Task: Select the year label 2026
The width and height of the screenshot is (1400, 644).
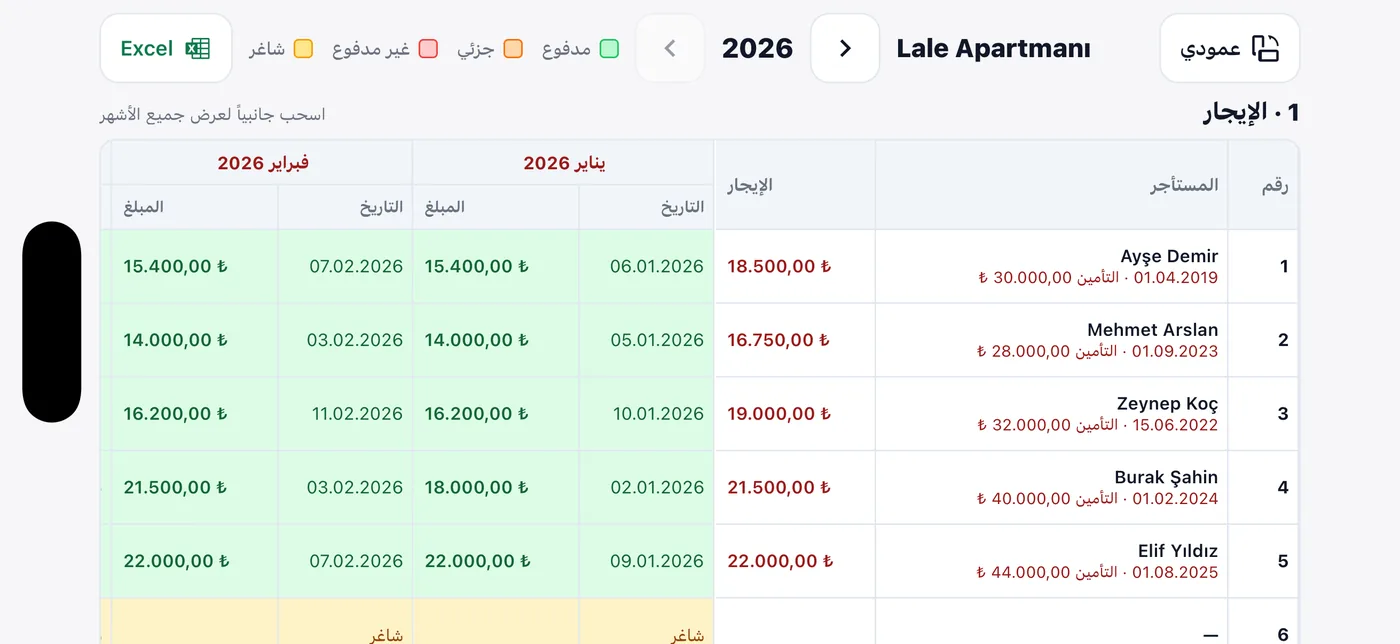Action: click(x=757, y=48)
